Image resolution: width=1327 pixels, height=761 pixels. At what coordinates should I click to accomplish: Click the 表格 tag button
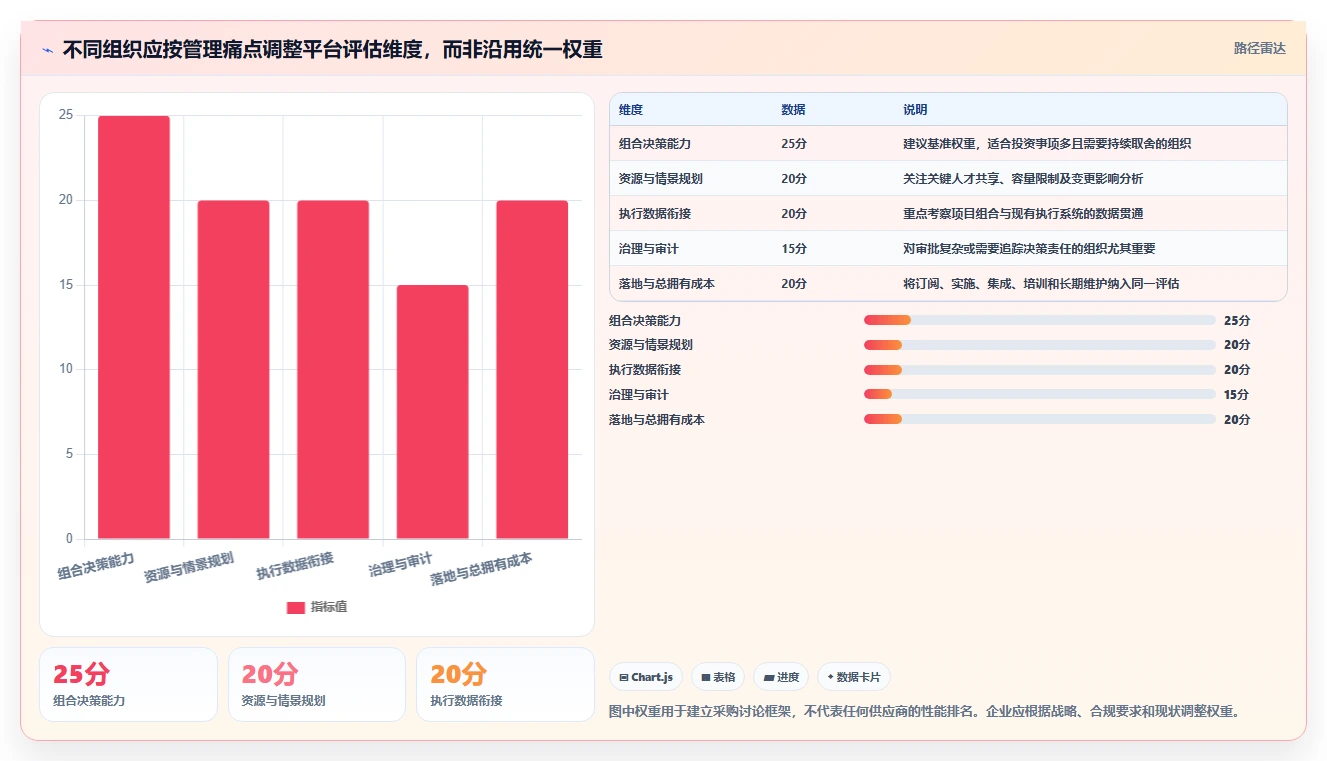pyautogui.click(x=718, y=677)
